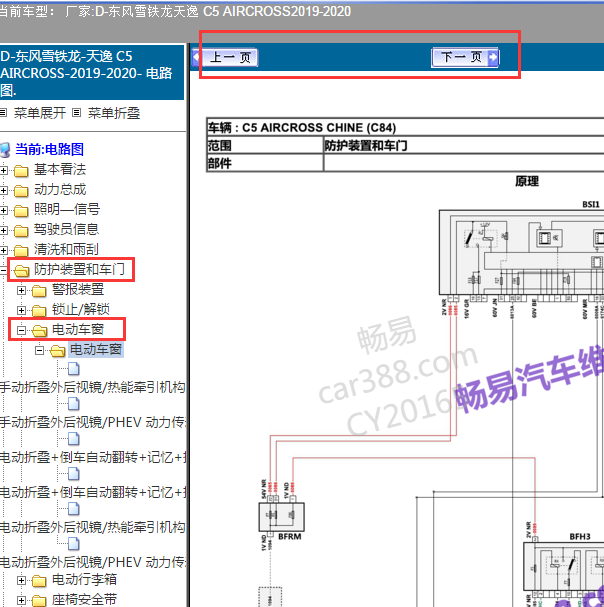Select 警报装置 in the tree
Screen dimensions: 604x607
pos(78,289)
